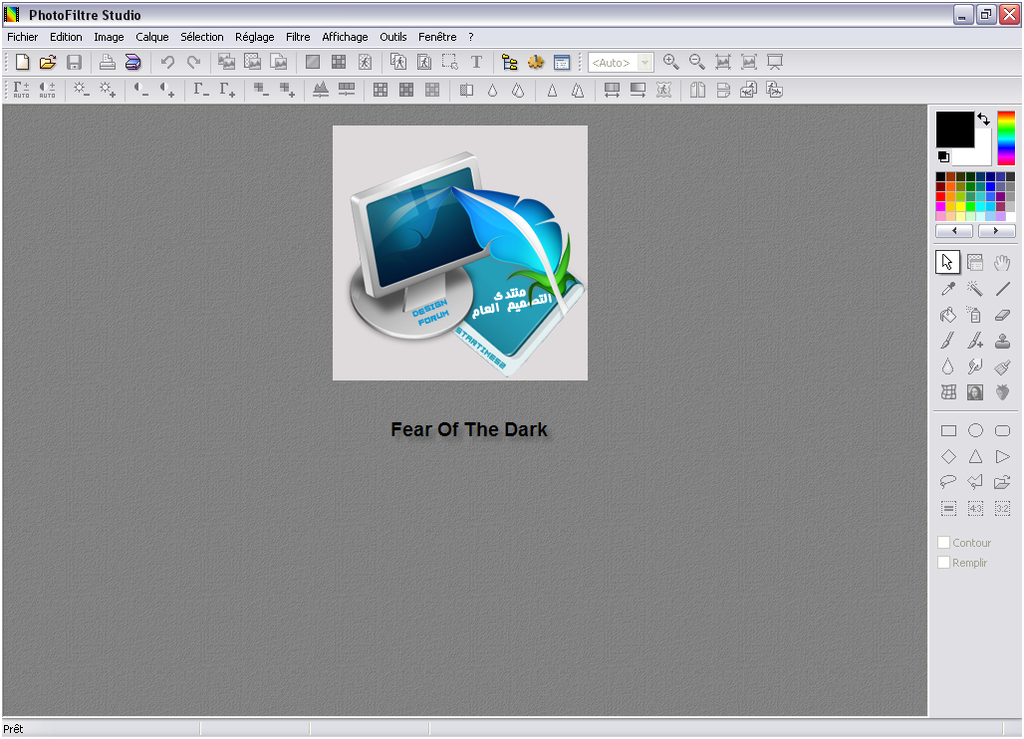Show previous color palette page
Screen dimensions: 1024x739
(x=955, y=231)
